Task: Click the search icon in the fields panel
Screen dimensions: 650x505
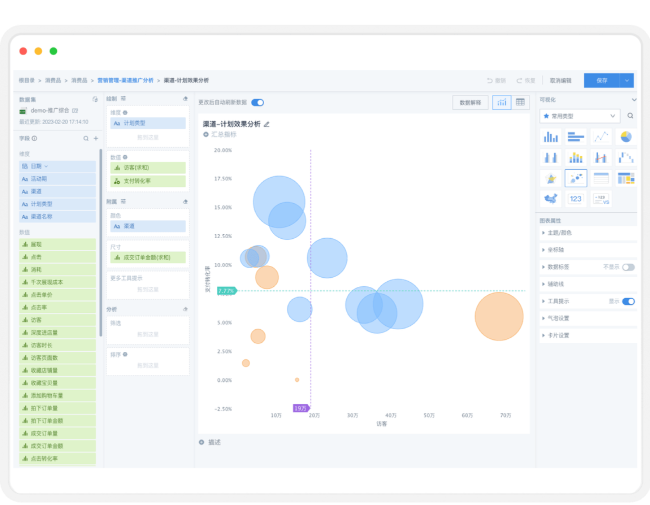Action: coord(86,138)
